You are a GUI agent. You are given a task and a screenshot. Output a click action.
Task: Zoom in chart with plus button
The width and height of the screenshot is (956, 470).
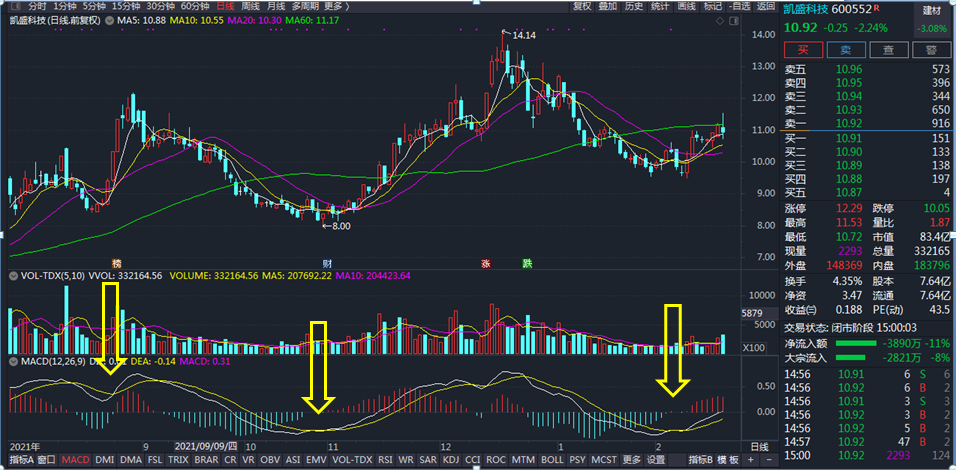pos(751,459)
